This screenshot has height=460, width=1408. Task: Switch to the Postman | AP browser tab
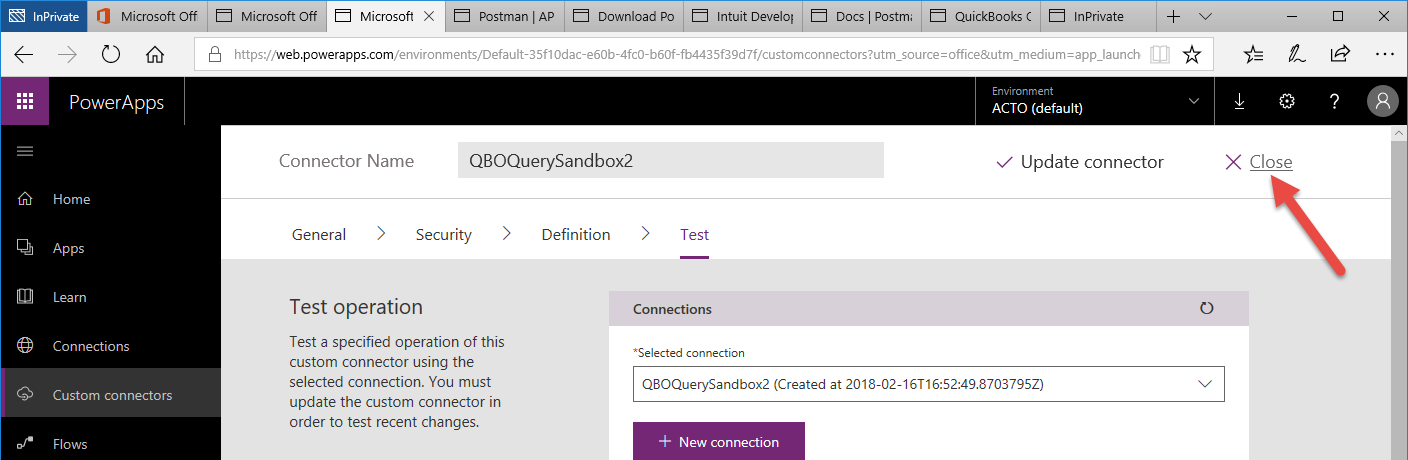click(x=506, y=17)
